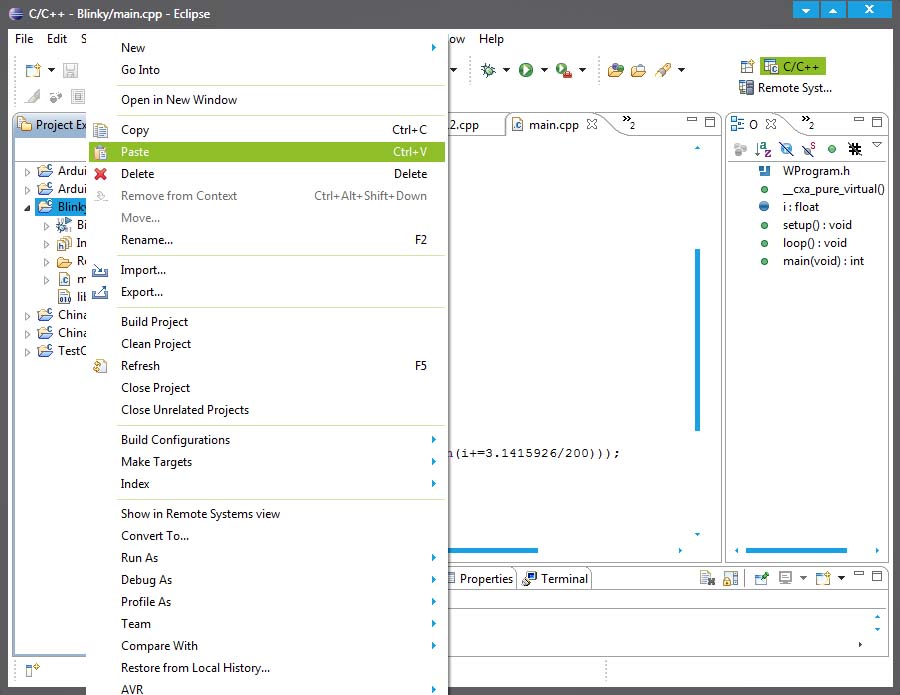Screen dimensions: 900x695
Task: Select i : float in Outline
Action: pos(801,207)
